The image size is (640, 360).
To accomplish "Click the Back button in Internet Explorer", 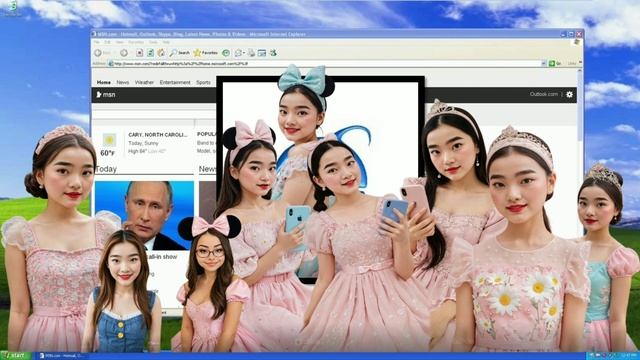I will [x=102, y=53].
